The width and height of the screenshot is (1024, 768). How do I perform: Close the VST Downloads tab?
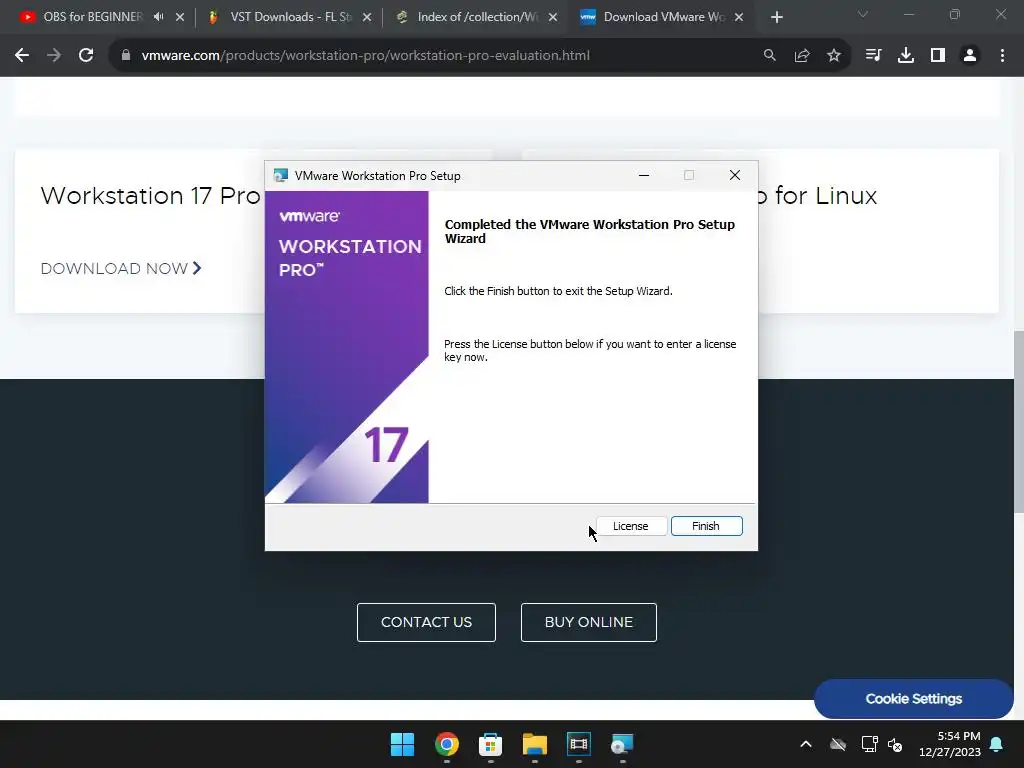367,17
